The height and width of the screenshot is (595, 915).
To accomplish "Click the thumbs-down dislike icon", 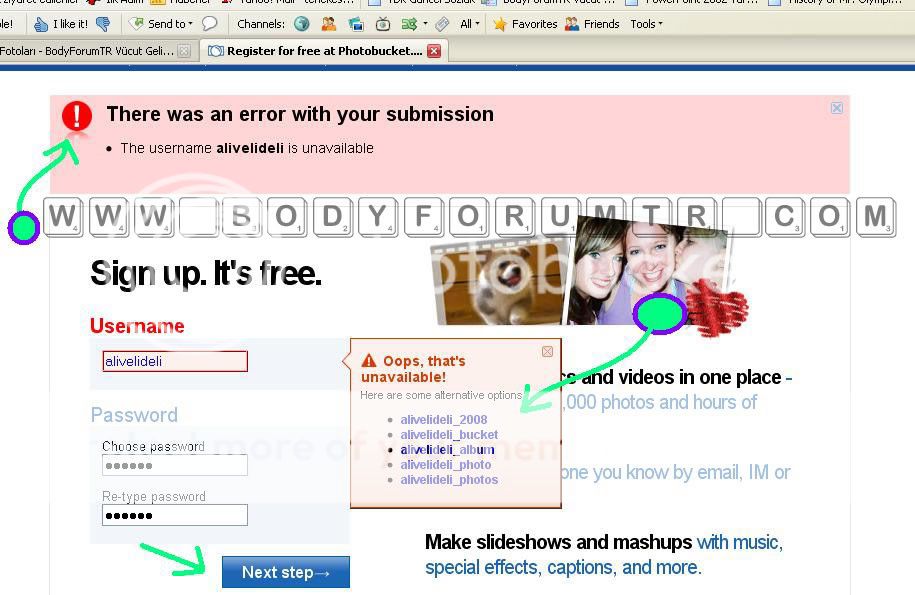I will [103, 24].
